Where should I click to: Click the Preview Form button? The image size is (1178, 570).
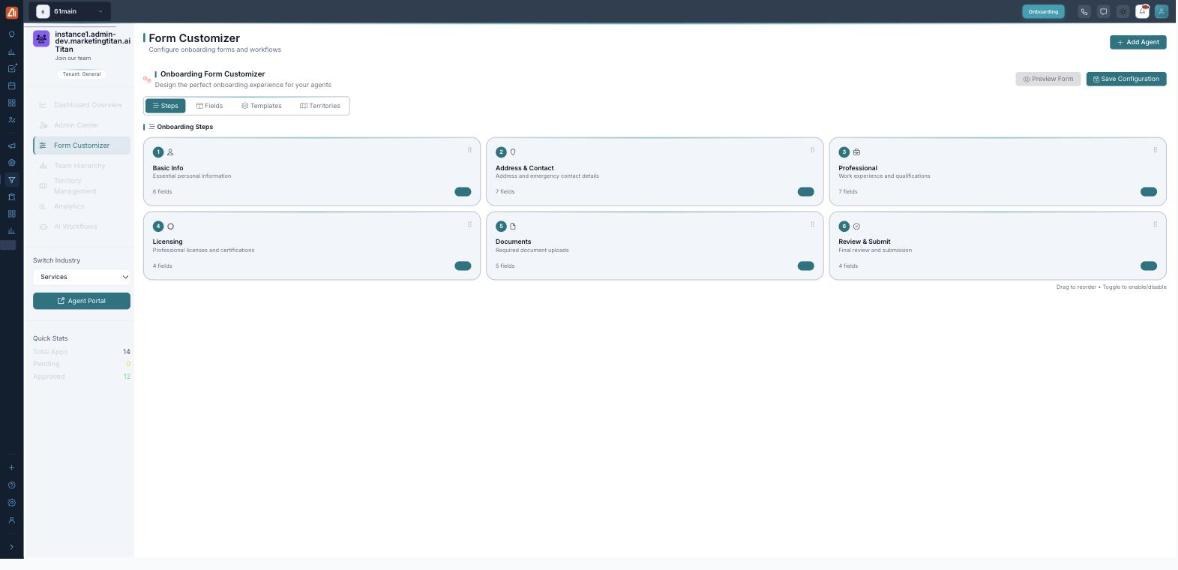tap(1048, 79)
